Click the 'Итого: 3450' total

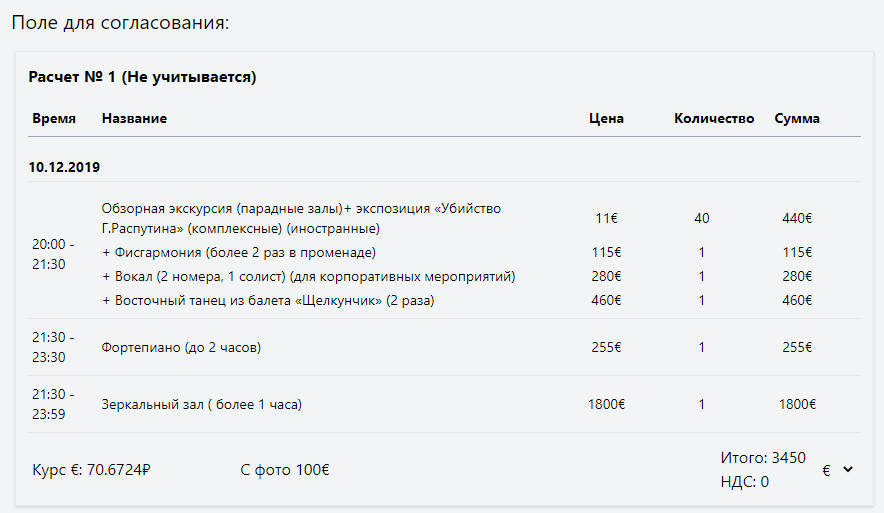(763, 458)
